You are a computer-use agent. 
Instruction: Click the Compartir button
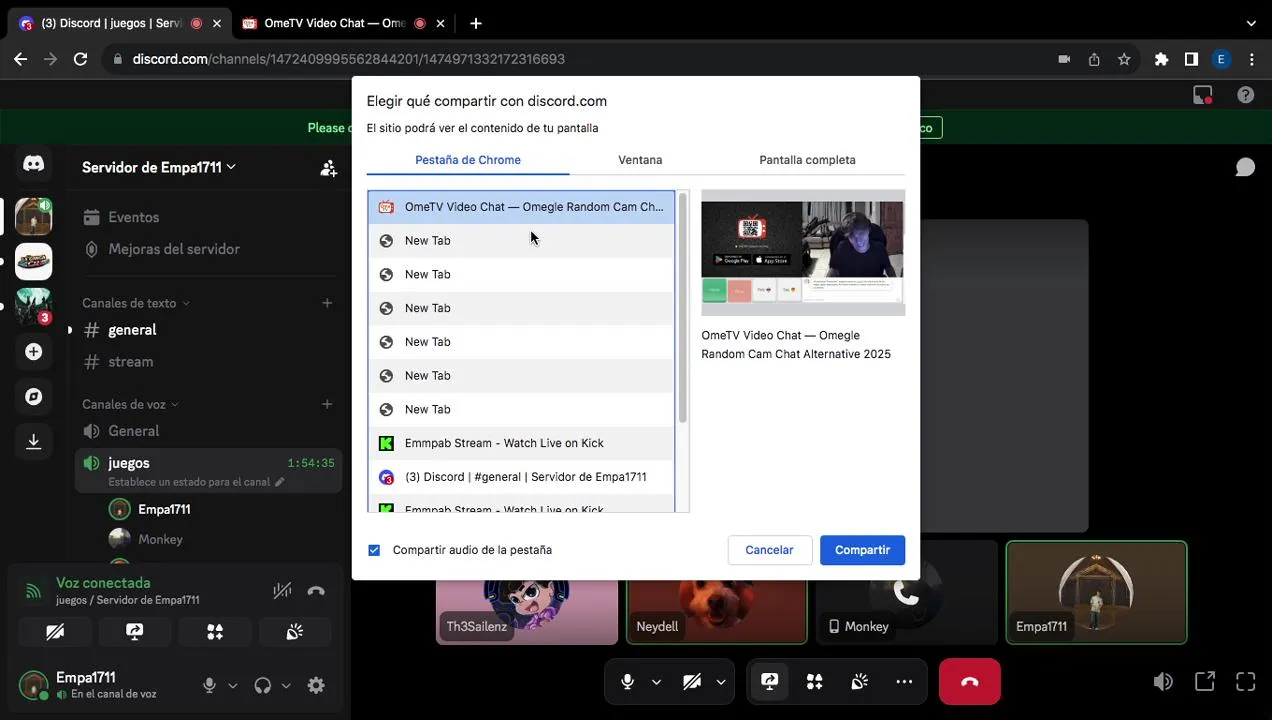pyautogui.click(x=862, y=550)
